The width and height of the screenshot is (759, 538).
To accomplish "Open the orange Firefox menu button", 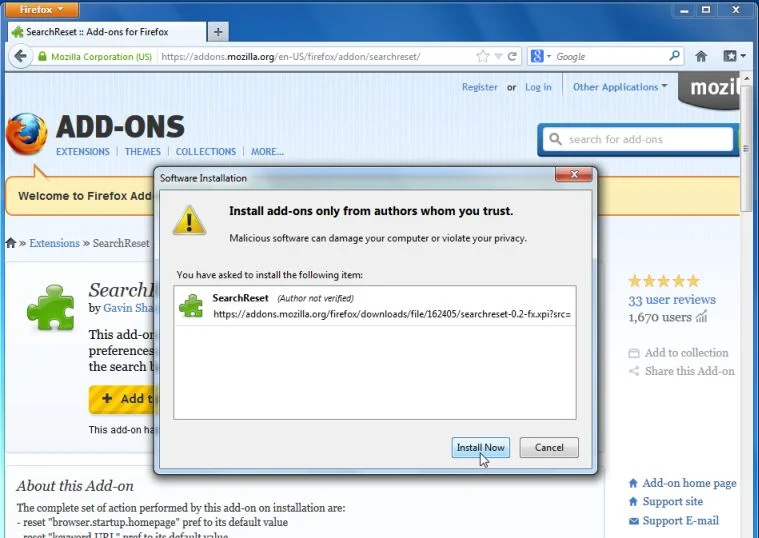I will (42, 9).
